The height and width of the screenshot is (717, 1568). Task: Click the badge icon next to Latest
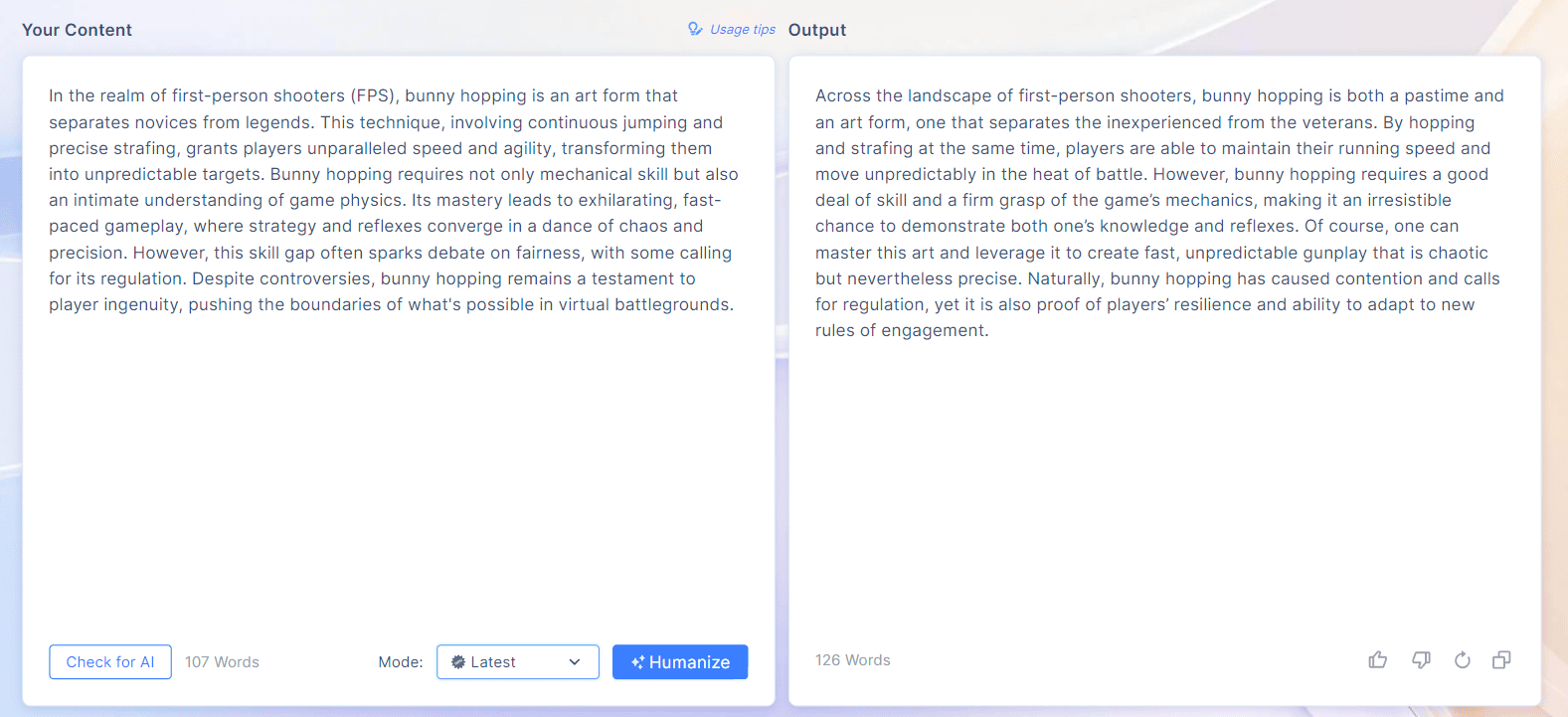pyautogui.click(x=458, y=662)
